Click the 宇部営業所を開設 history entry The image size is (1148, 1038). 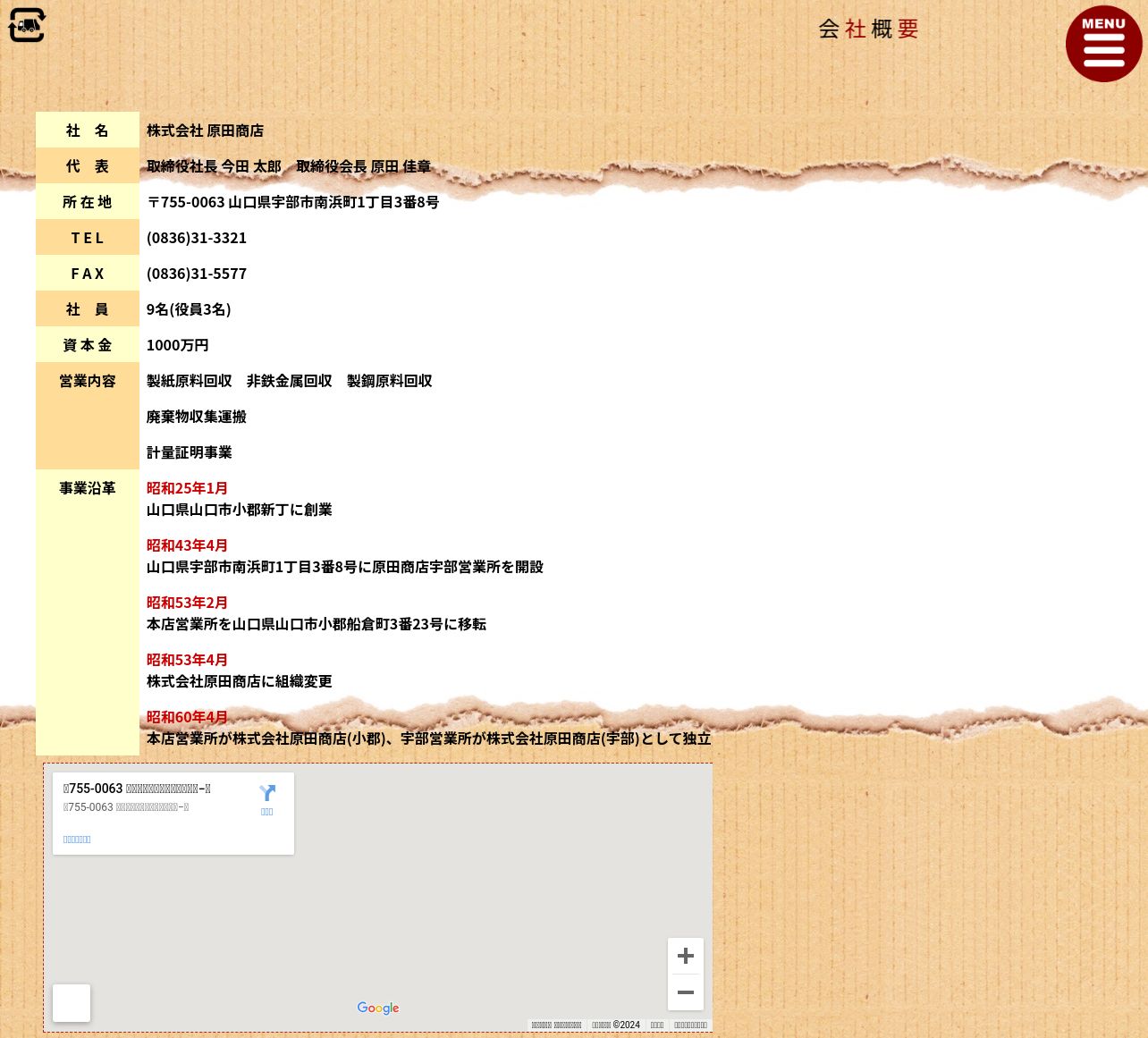(x=345, y=567)
